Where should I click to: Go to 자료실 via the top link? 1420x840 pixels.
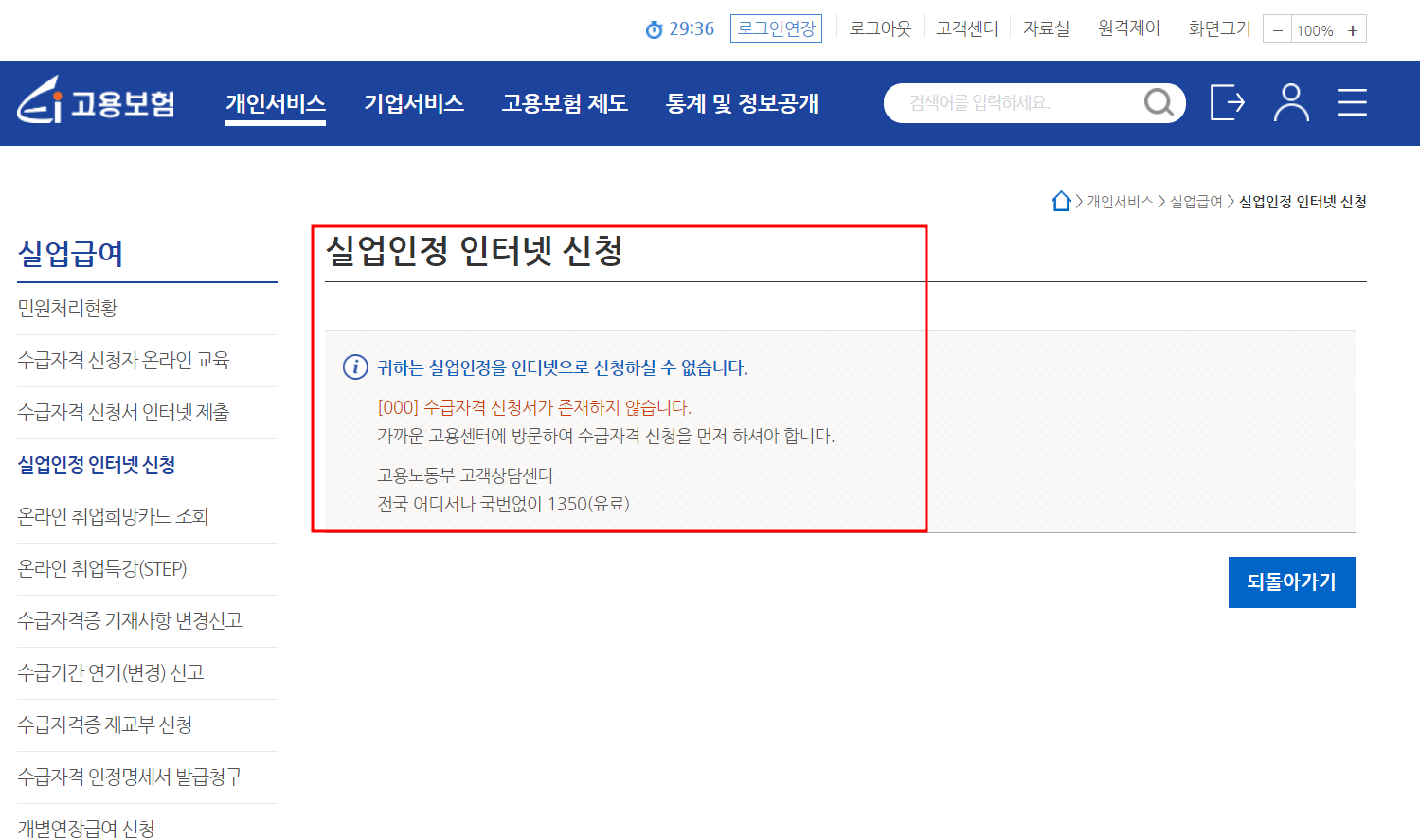click(x=1043, y=28)
